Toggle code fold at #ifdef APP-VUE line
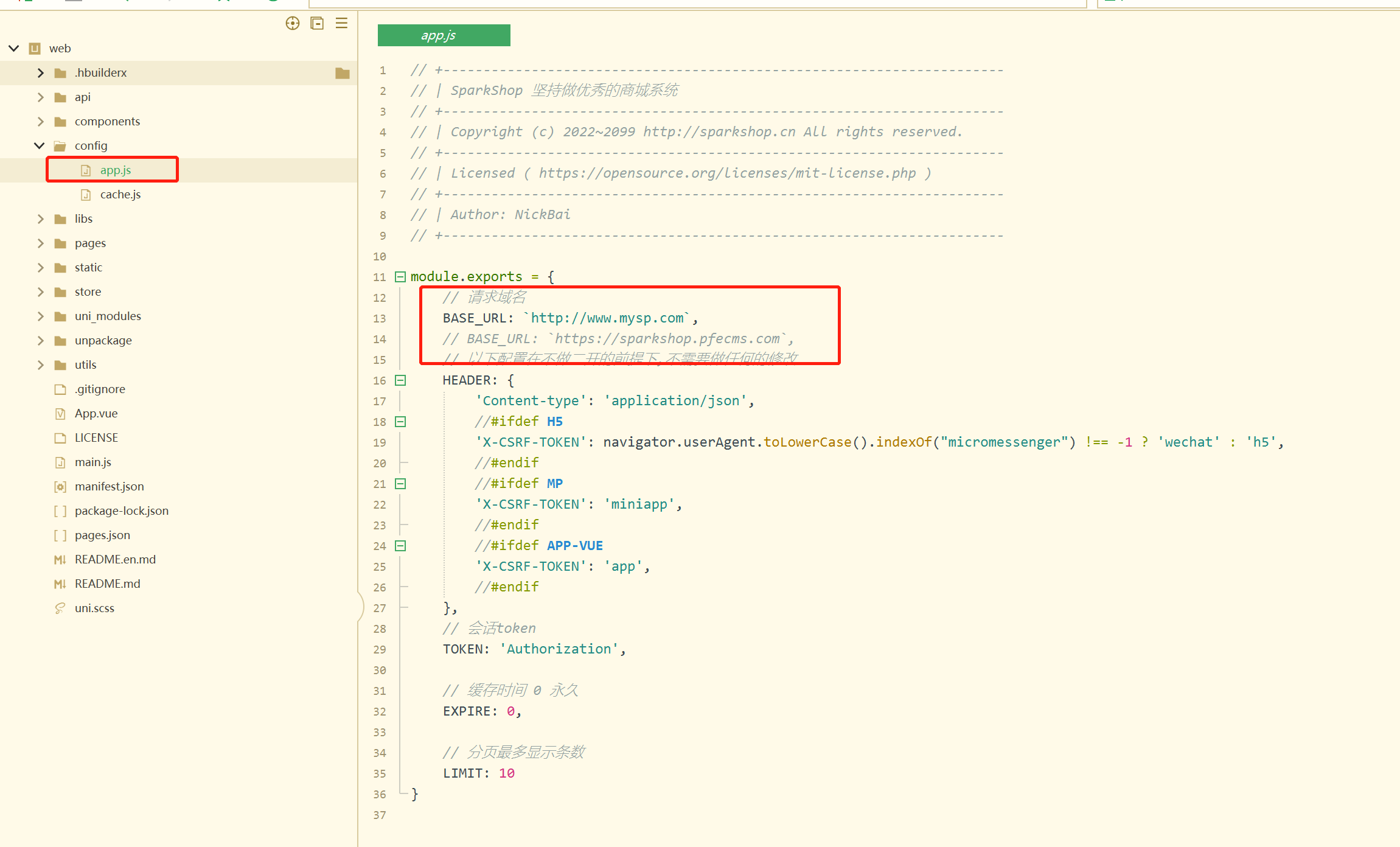The height and width of the screenshot is (847, 1400). (400, 546)
